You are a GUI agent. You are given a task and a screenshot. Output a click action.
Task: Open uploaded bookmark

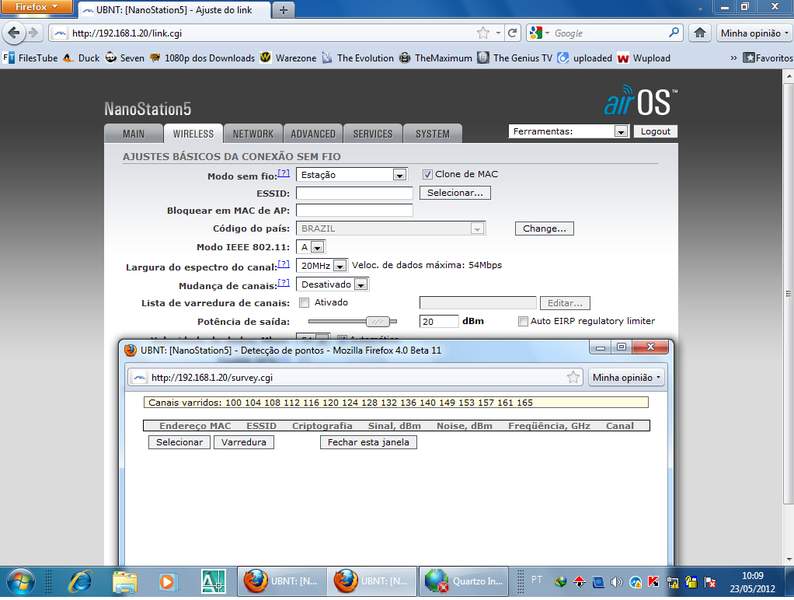[x=585, y=58]
